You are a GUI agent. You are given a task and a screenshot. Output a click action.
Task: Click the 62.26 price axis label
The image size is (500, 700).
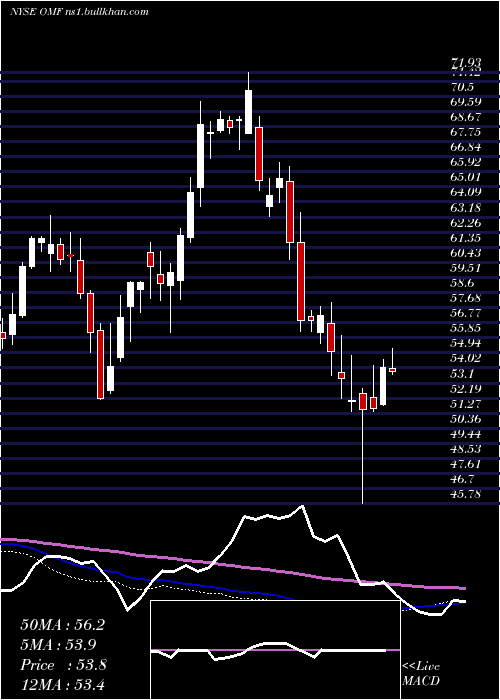pyautogui.click(x=466, y=223)
